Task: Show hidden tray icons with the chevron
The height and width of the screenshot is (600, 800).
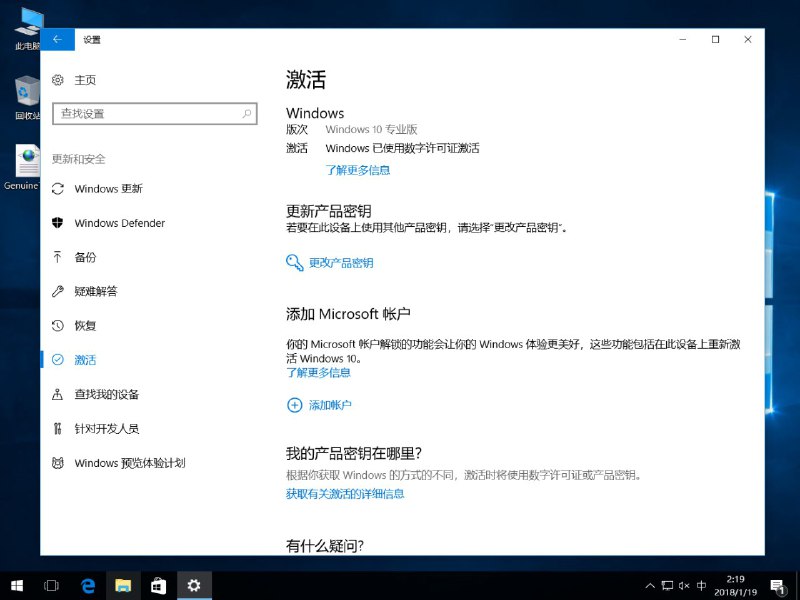Action: [x=650, y=586]
